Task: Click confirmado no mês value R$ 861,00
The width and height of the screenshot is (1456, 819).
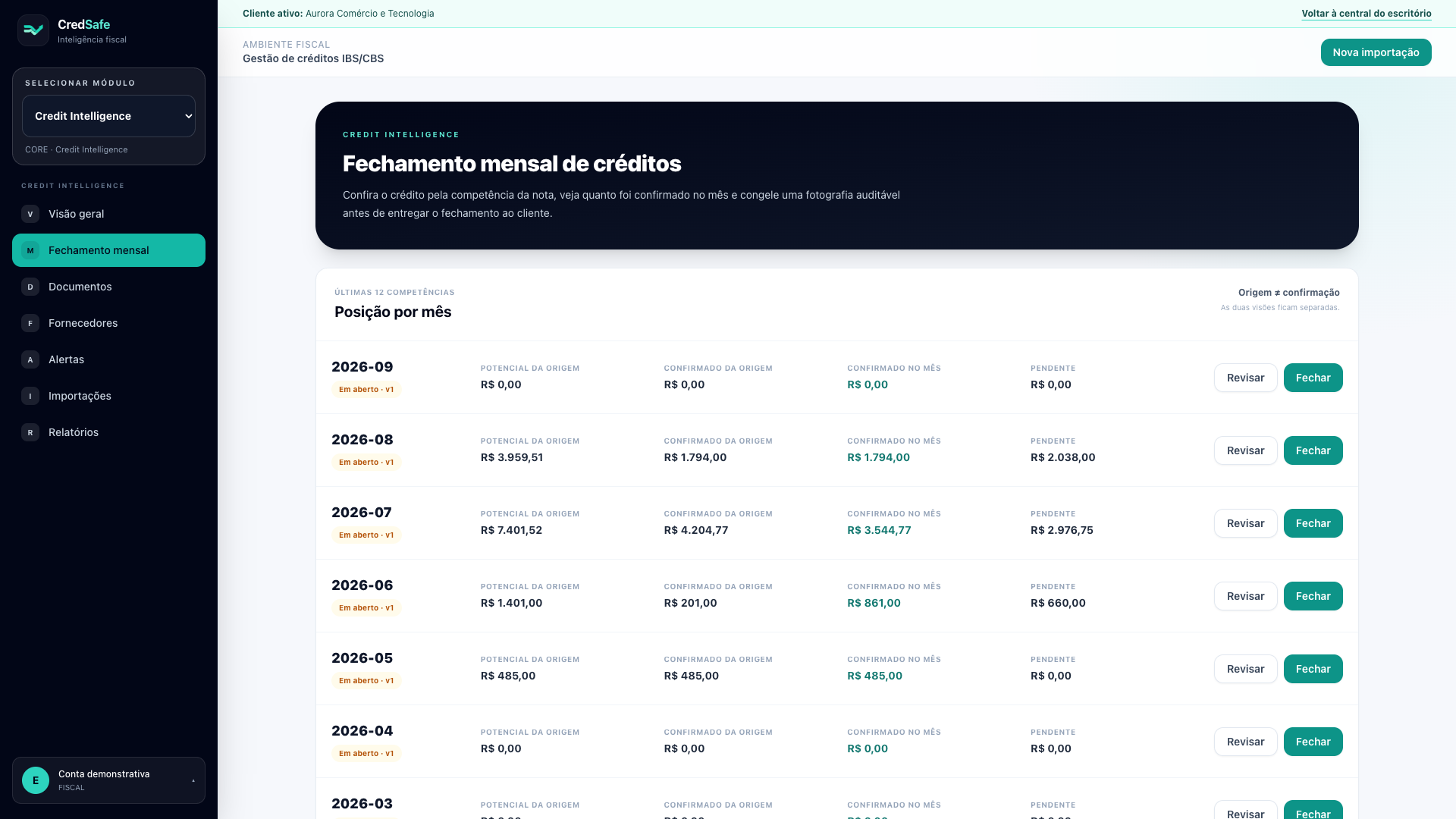Action: coord(874,603)
